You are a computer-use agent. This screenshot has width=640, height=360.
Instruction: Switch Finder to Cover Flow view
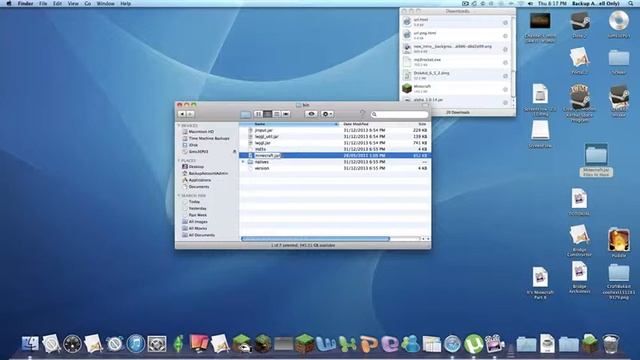pyautogui.click(x=286, y=114)
